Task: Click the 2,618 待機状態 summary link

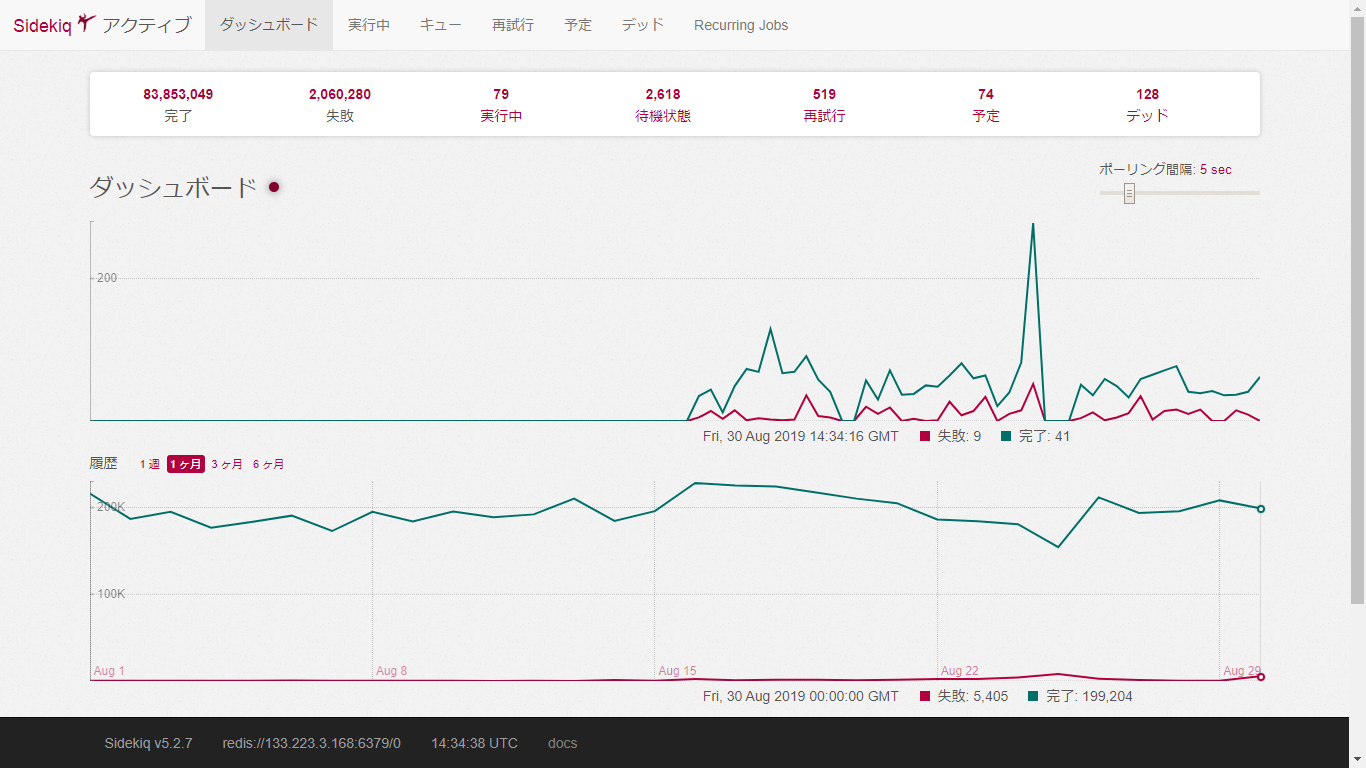Action: (663, 104)
